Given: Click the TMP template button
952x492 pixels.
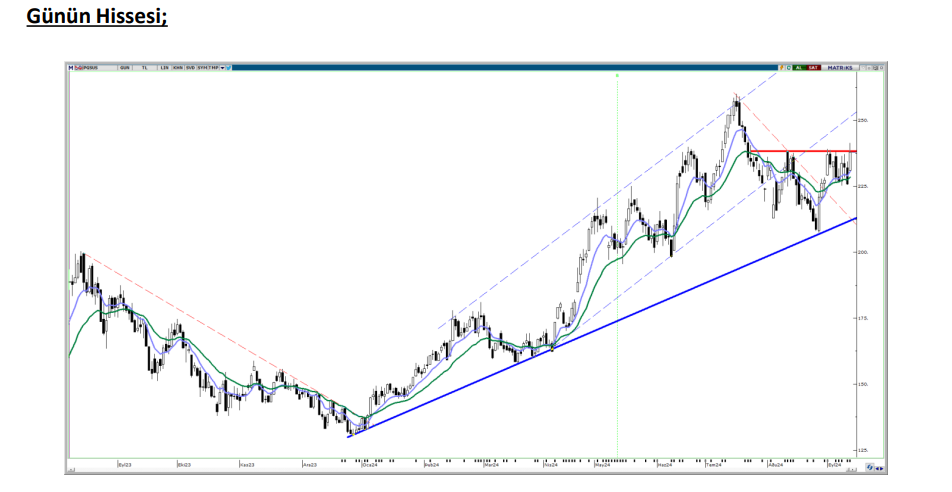Looking at the screenshot, I should point(214,67).
